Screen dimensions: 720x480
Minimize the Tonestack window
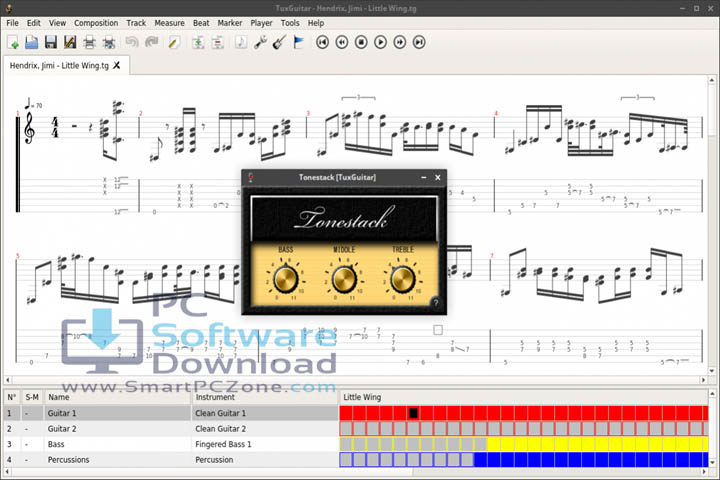(x=424, y=177)
